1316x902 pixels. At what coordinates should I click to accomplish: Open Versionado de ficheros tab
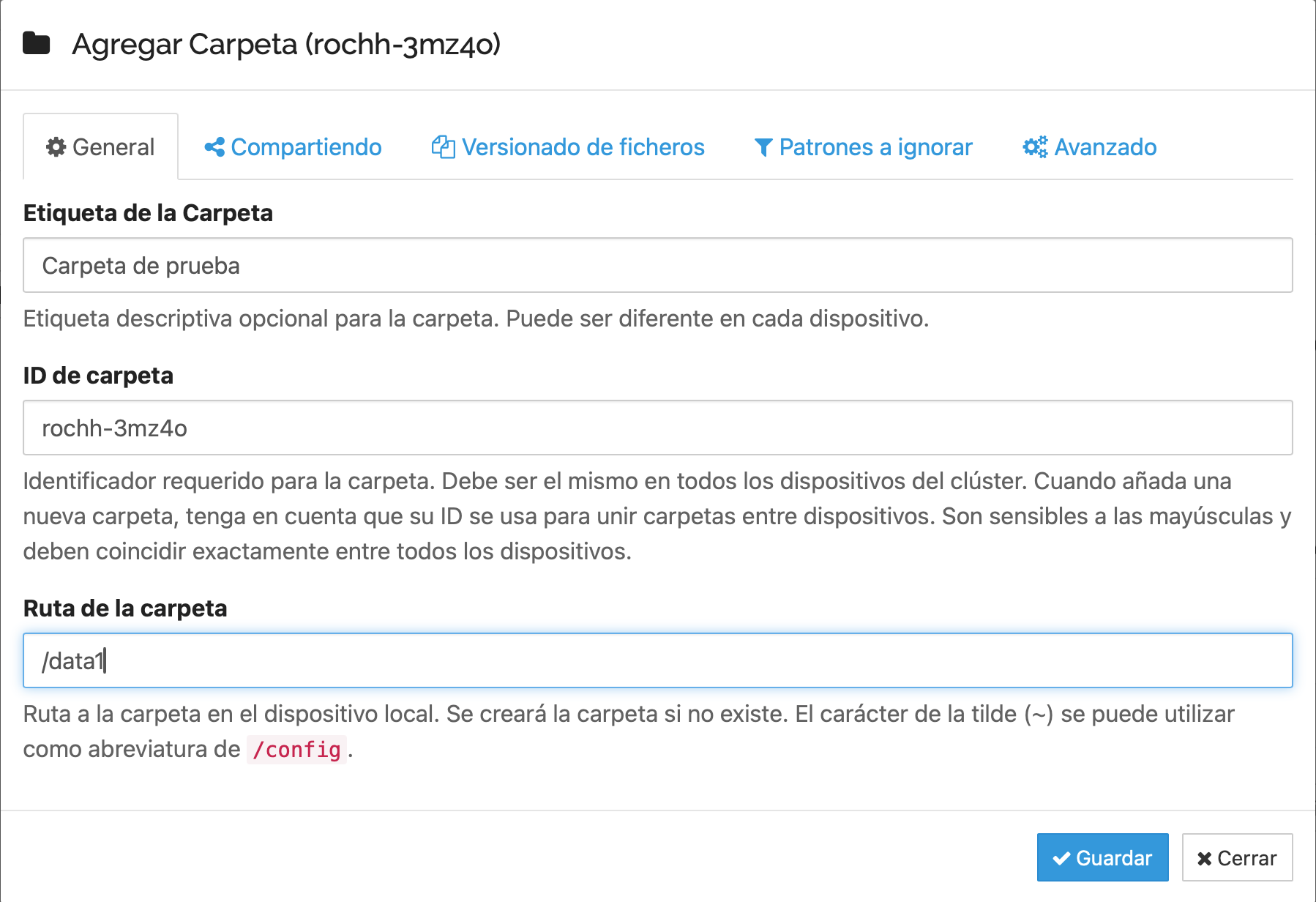tap(568, 147)
